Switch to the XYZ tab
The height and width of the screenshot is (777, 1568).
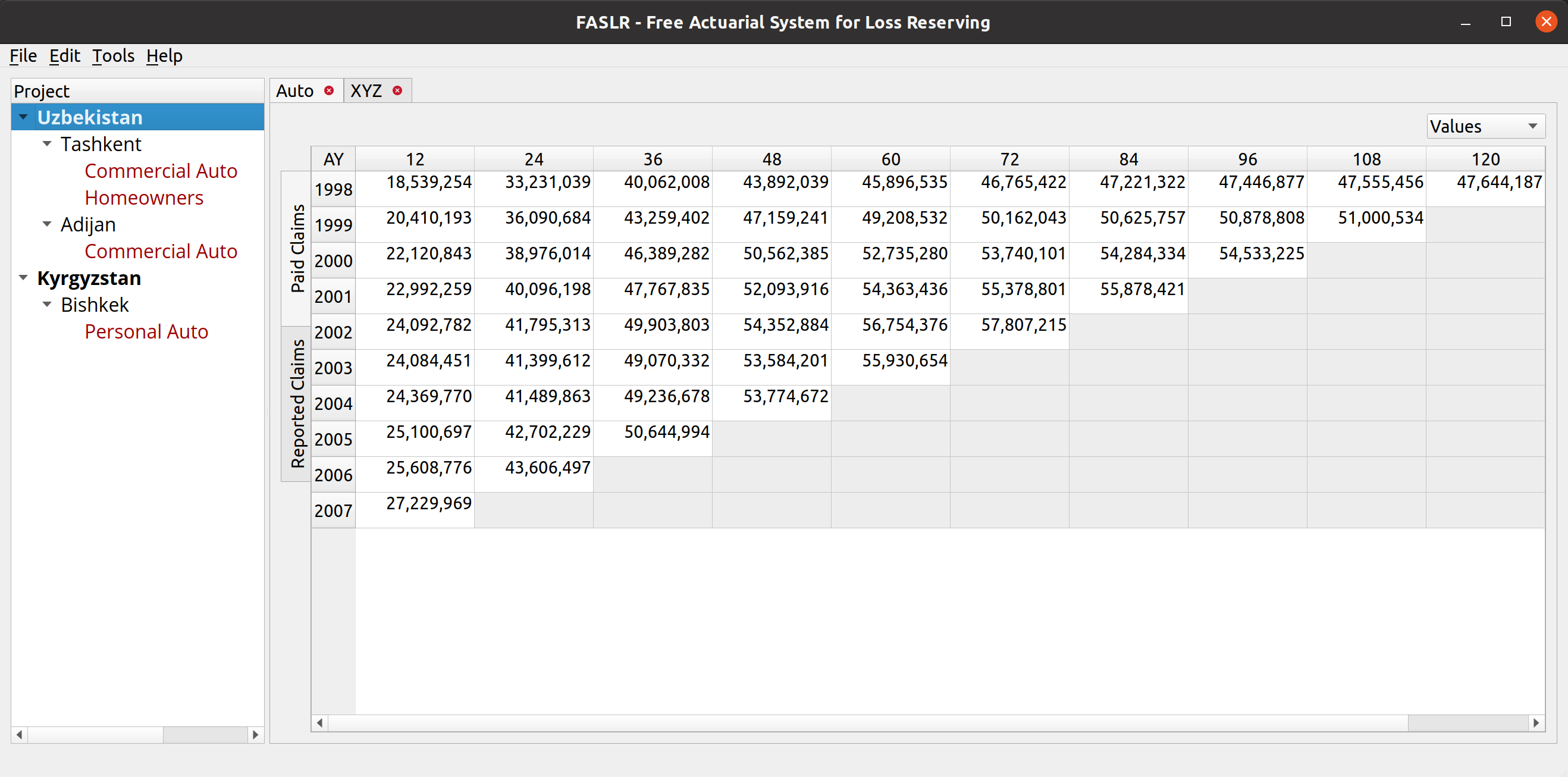pyautogui.click(x=366, y=91)
